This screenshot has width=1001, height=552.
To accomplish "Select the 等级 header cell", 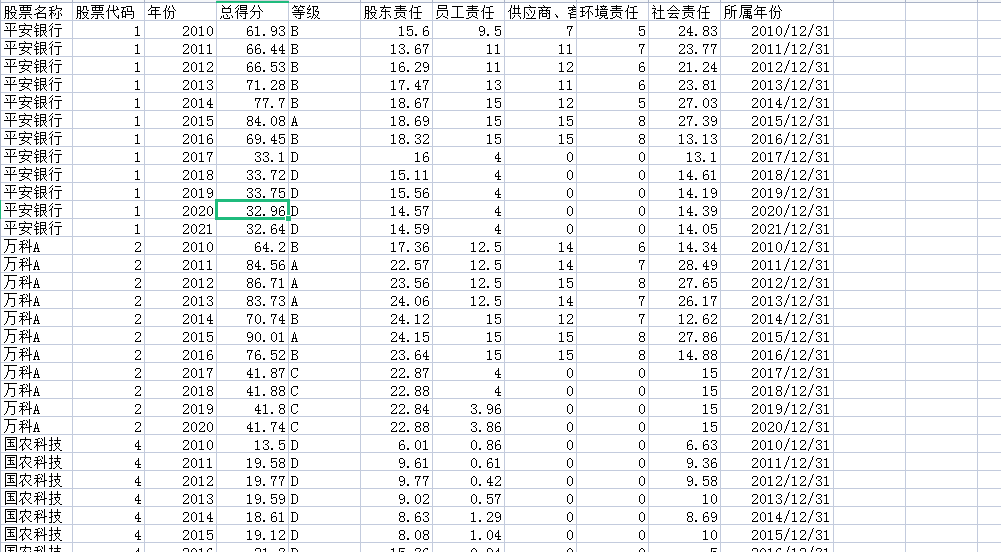I will click(324, 12).
